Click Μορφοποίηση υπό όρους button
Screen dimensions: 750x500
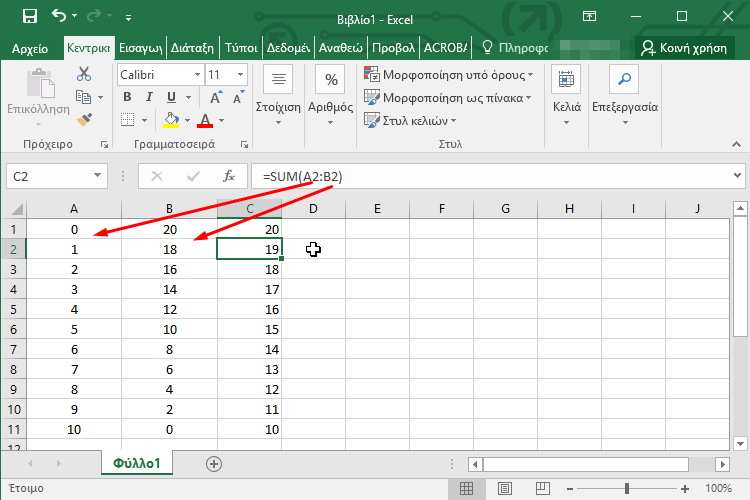click(450, 75)
